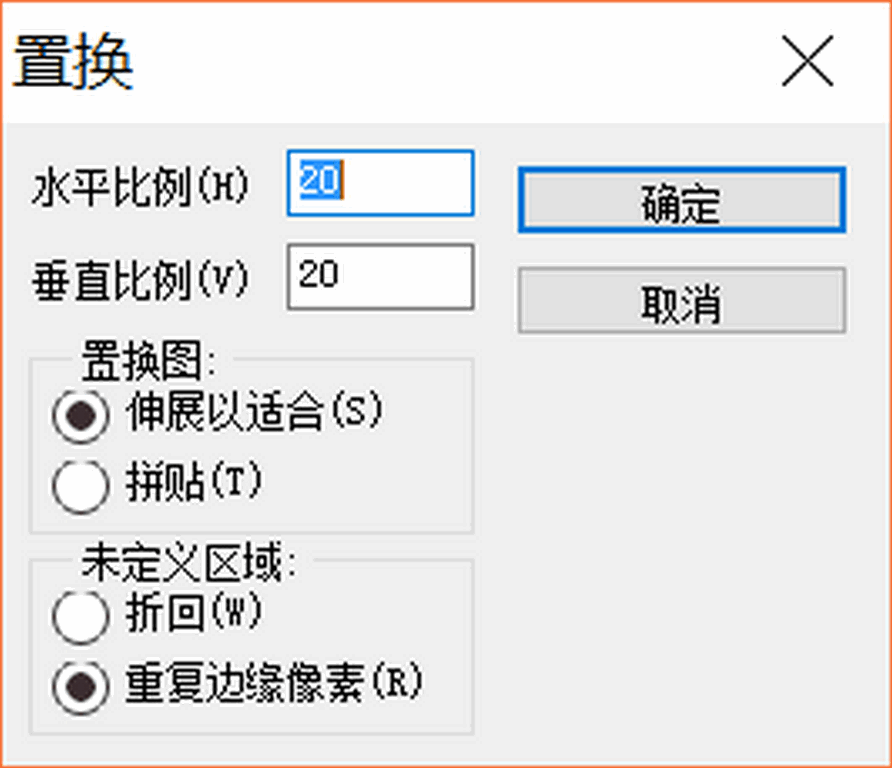This screenshot has height=768, width=892.
Task: Click the 伸展以适合(S) label text
Action: click(x=254, y=412)
